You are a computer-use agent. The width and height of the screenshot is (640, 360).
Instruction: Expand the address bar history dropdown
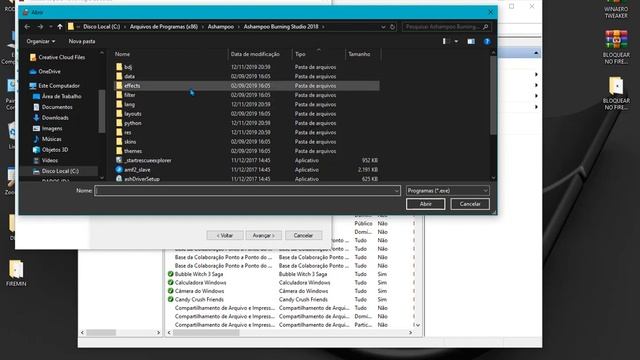point(383,27)
